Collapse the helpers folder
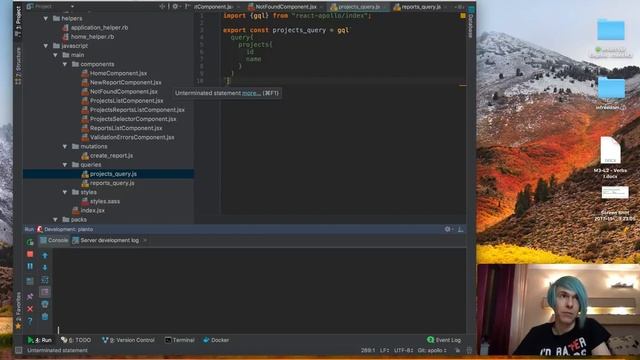Viewport: 640px width, 360px height. click(46, 18)
